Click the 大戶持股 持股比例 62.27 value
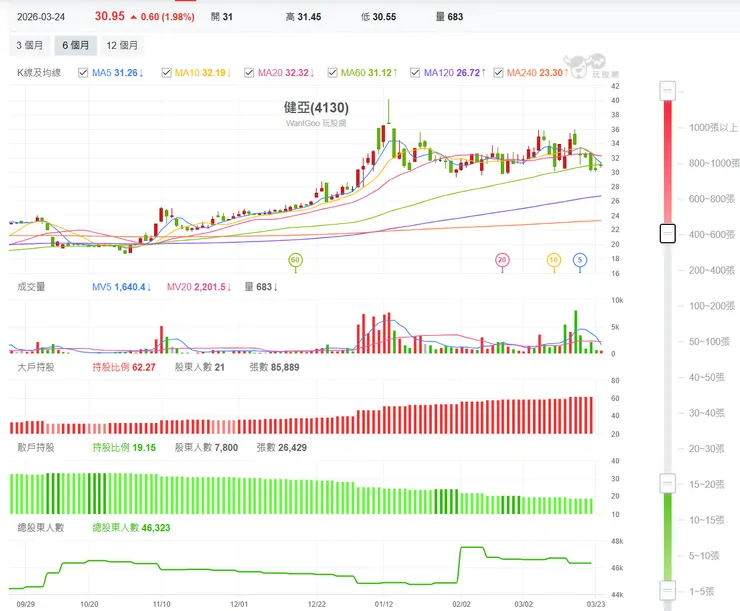 pyautogui.click(x=124, y=367)
